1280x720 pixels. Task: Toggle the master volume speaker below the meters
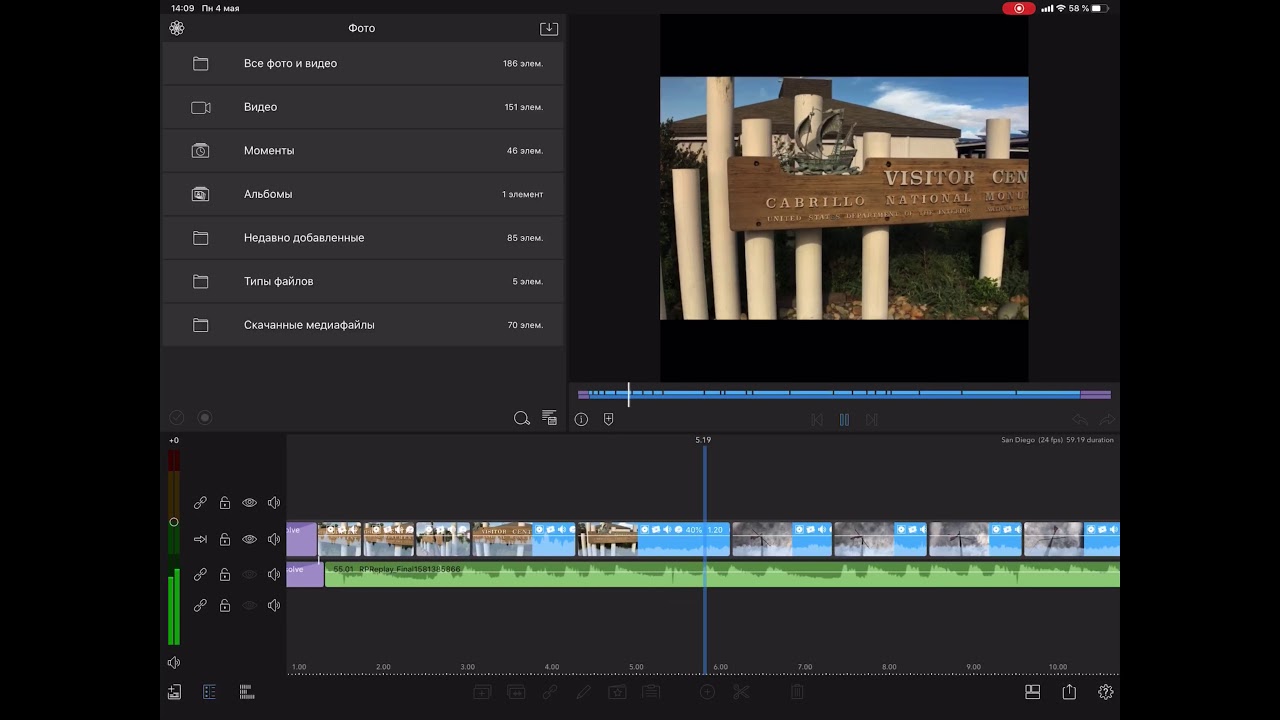174,663
